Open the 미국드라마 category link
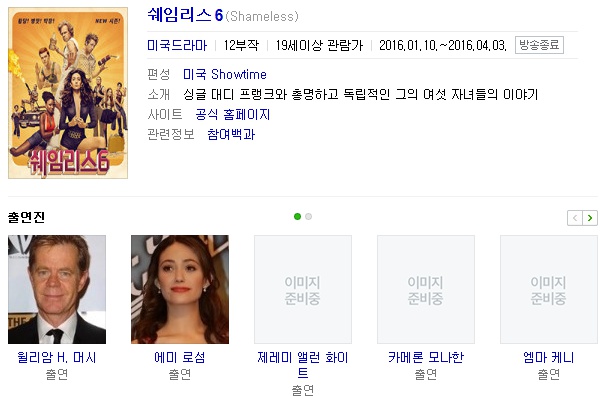This screenshot has width=603, height=396. coord(177,45)
